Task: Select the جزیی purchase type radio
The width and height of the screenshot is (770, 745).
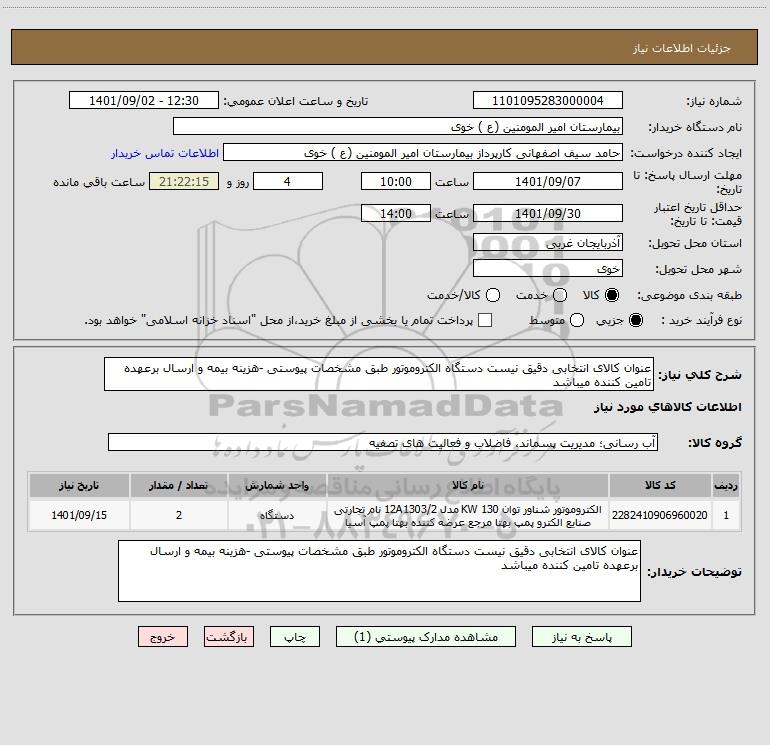Action: [635, 320]
